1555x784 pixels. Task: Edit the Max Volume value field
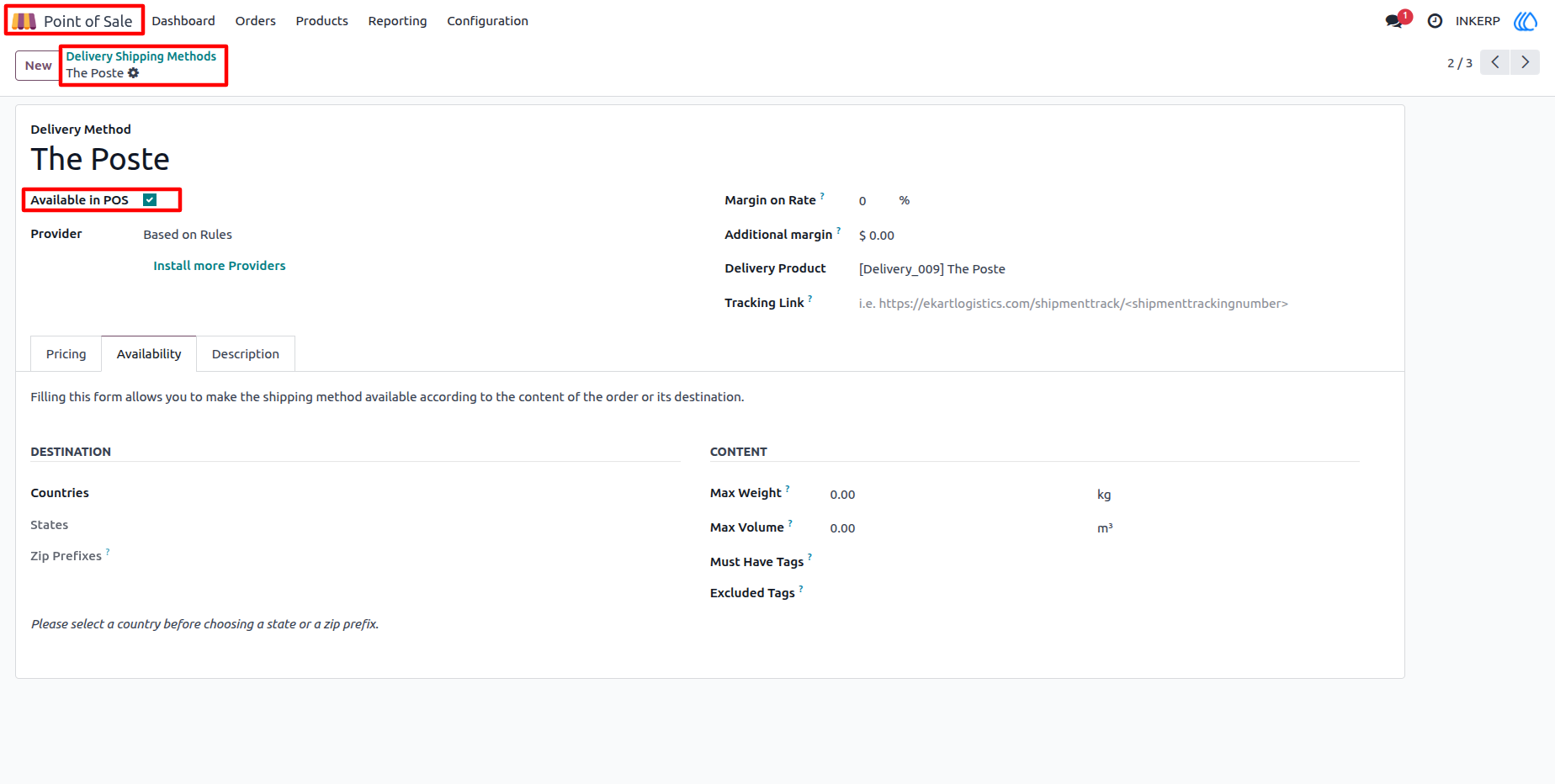[959, 528]
